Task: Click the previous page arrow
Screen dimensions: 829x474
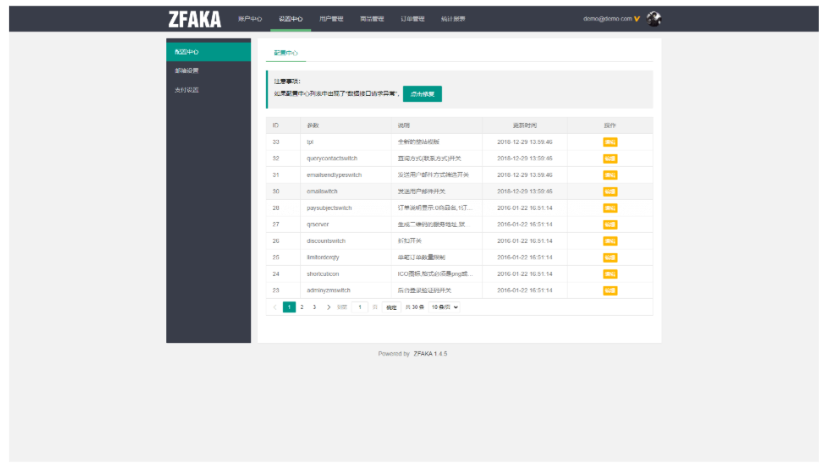Action: coord(276,307)
